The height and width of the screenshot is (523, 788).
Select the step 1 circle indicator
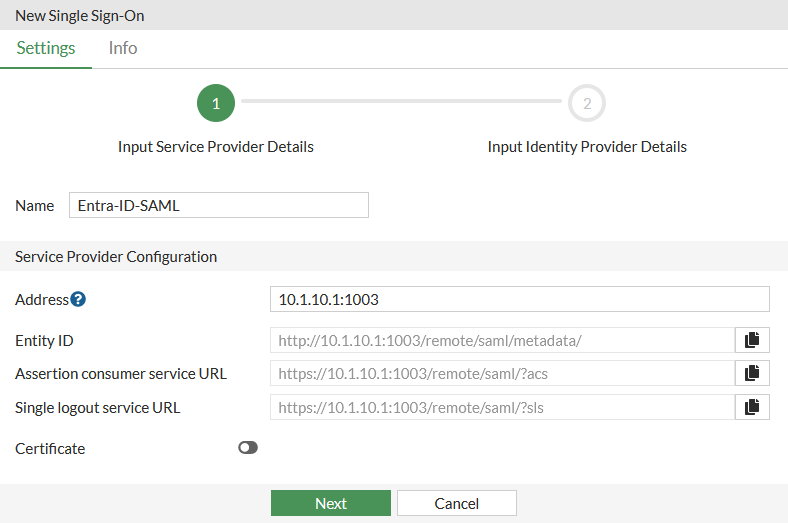216,102
